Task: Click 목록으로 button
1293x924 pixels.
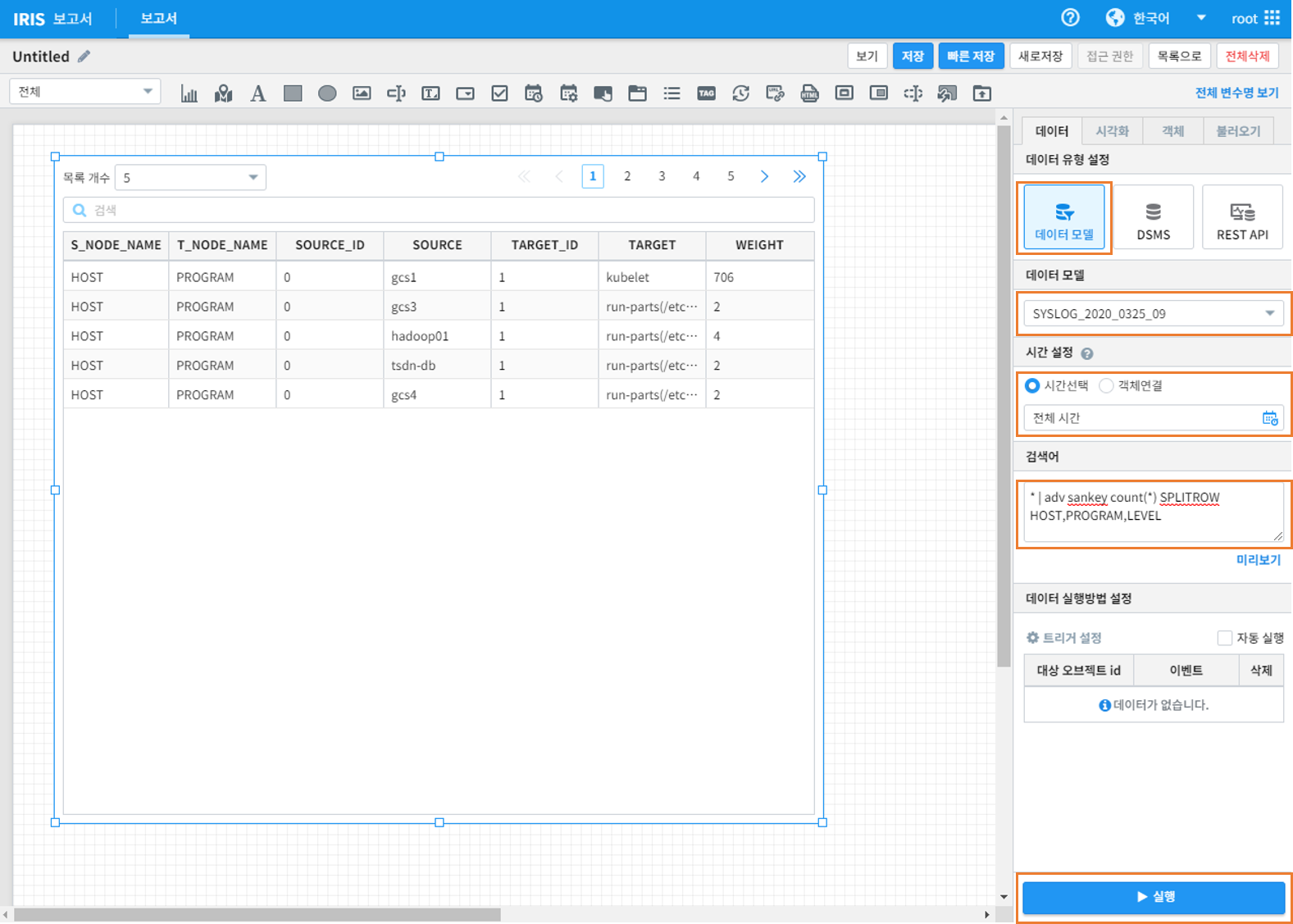Action: tap(1179, 56)
